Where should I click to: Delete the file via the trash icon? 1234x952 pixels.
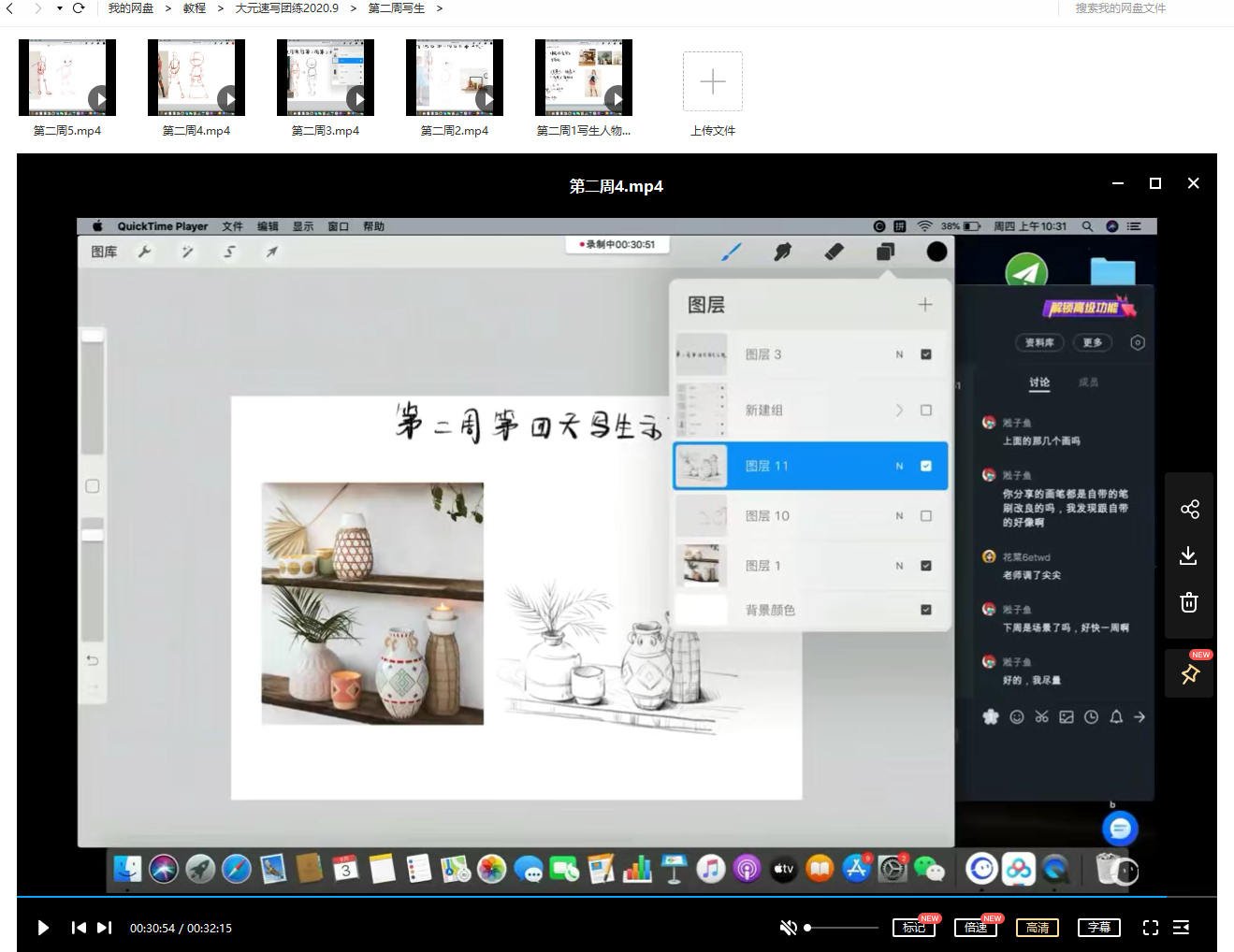[x=1188, y=602]
